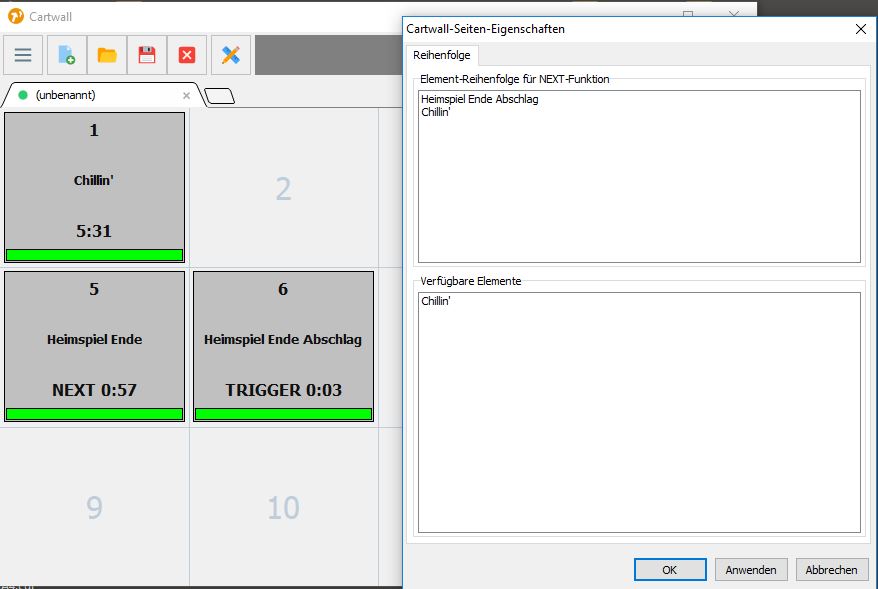Select Chillin' in Verfügbare Elemente list
The width and height of the screenshot is (878, 589).
click(x=436, y=301)
